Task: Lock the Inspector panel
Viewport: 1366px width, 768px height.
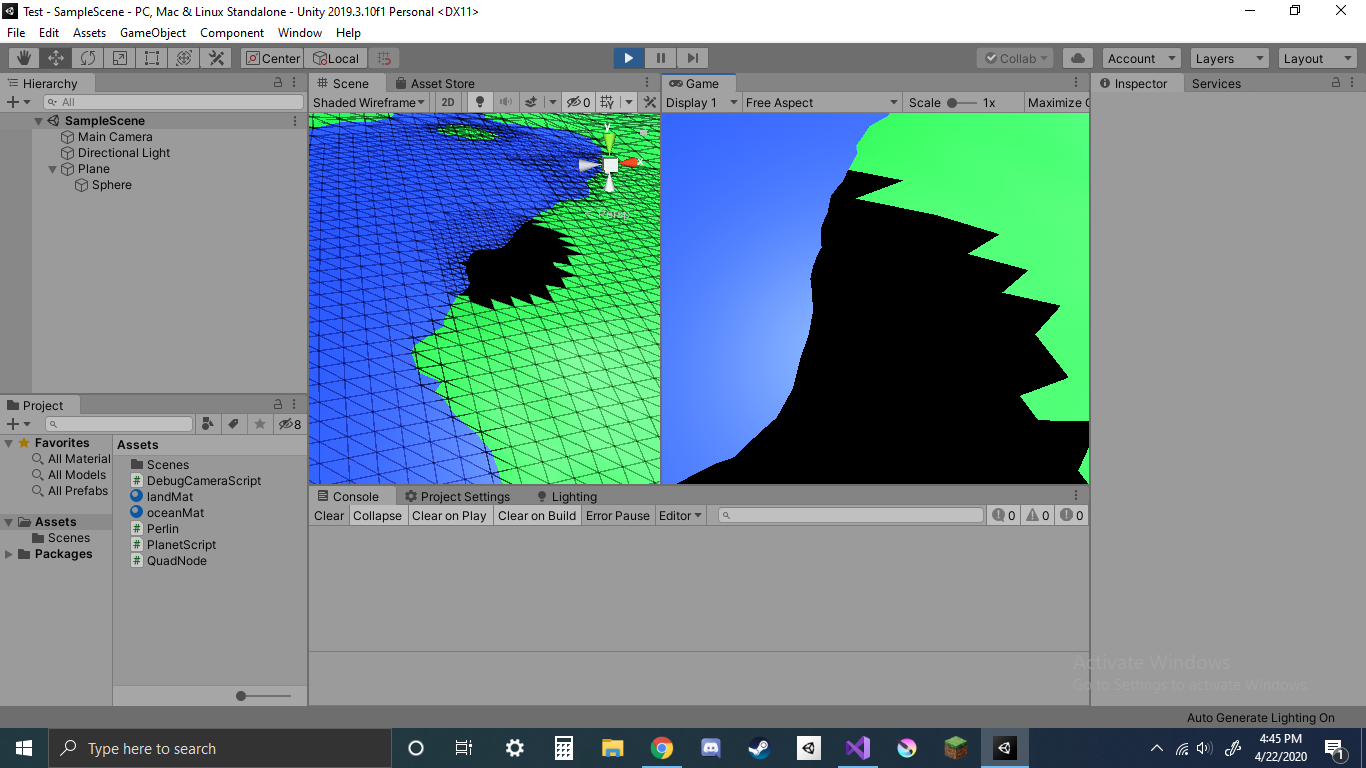Action: (x=1337, y=83)
